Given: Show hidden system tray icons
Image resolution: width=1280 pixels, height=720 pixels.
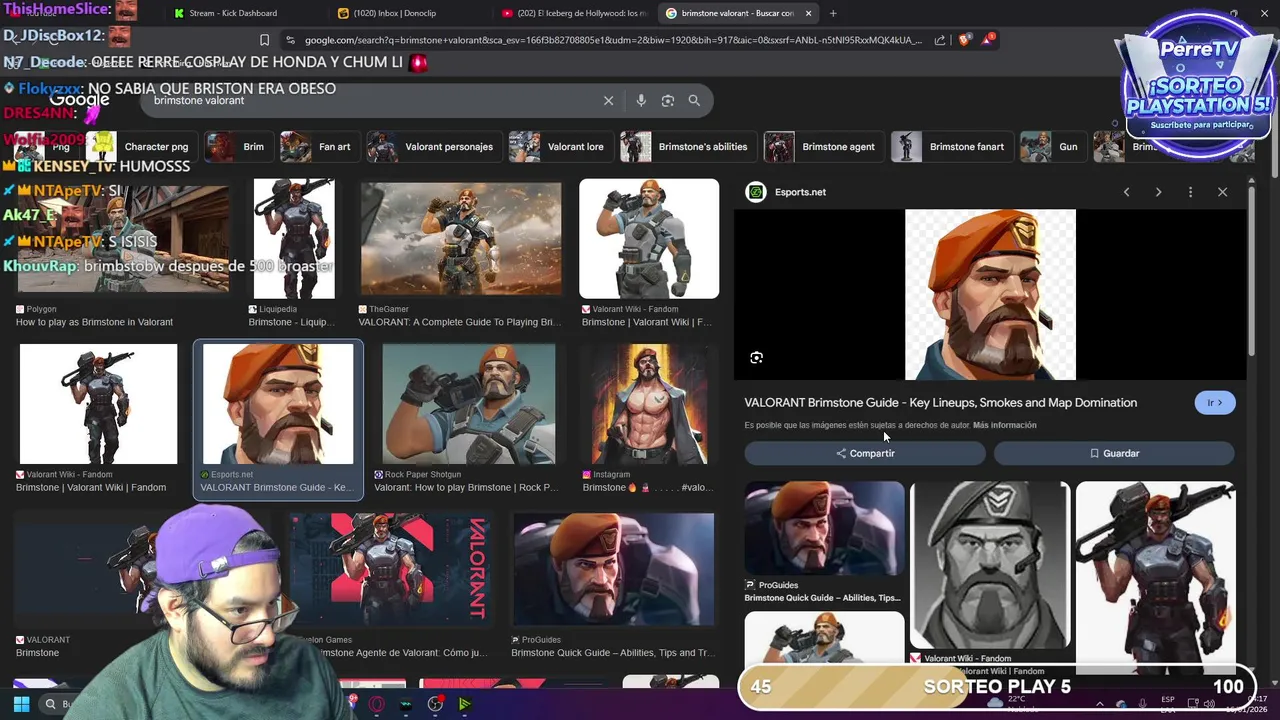Looking at the screenshot, I should 1099,704.
